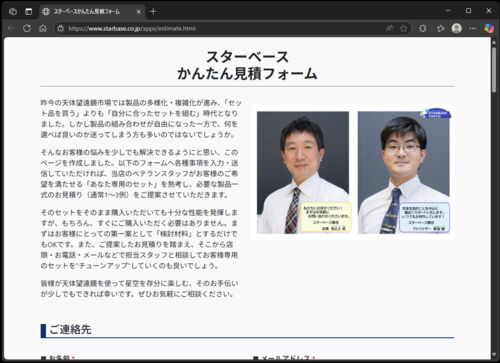Select the スターベースかんたん見積フォーム tab
Screen dimensions: 500x363
click(92, 11)
